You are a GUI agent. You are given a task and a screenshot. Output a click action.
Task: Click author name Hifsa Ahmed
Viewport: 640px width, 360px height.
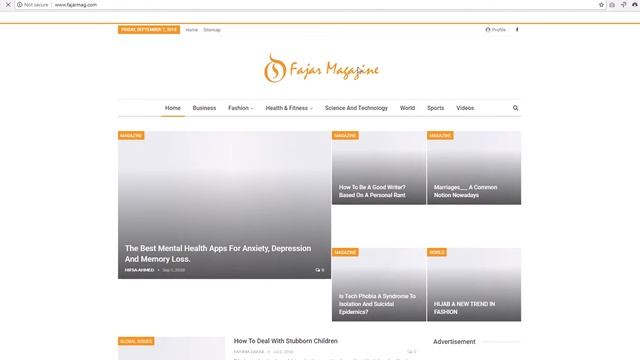coord(140,270)
